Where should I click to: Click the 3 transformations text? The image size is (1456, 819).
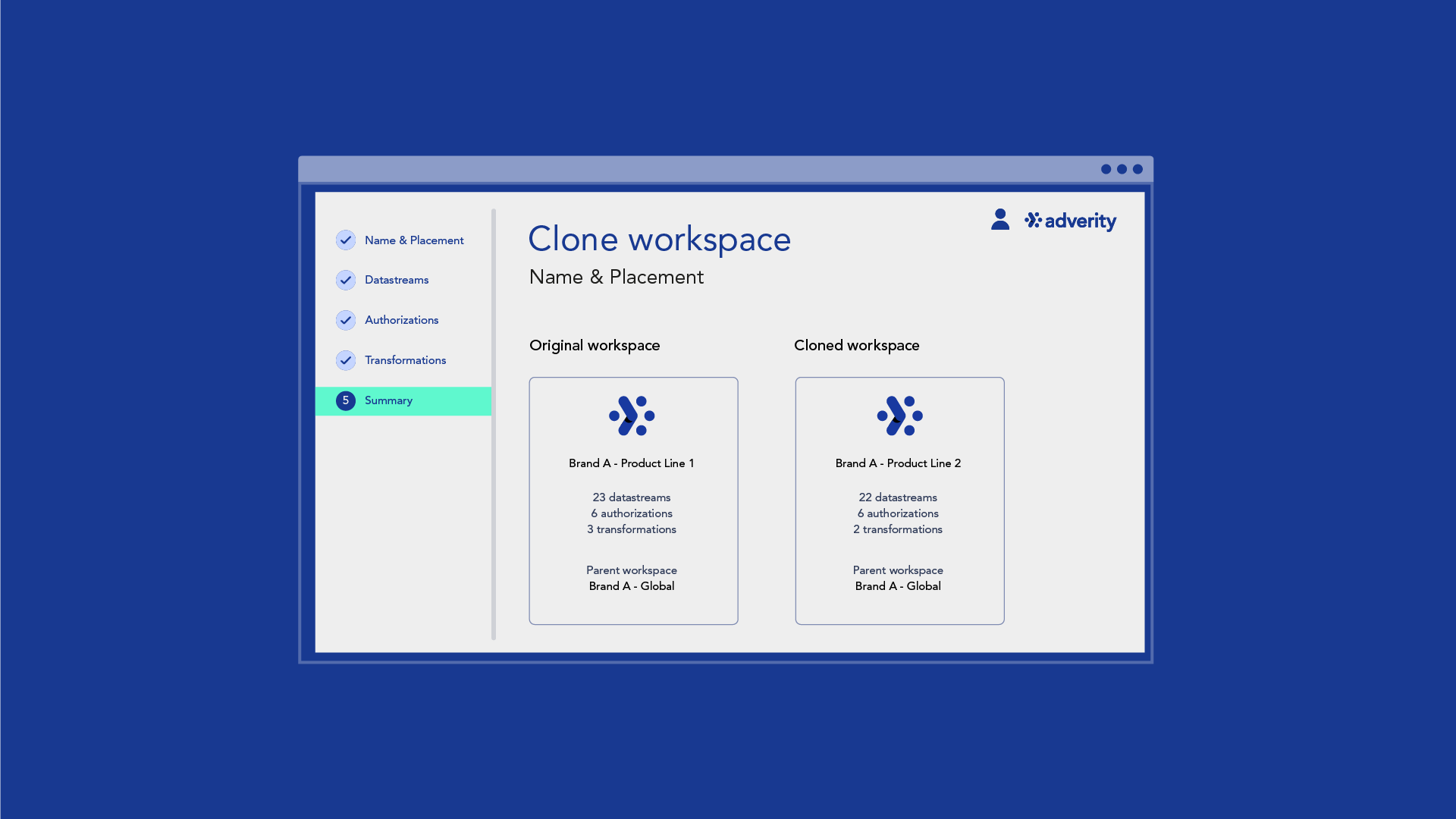(632, 529)
